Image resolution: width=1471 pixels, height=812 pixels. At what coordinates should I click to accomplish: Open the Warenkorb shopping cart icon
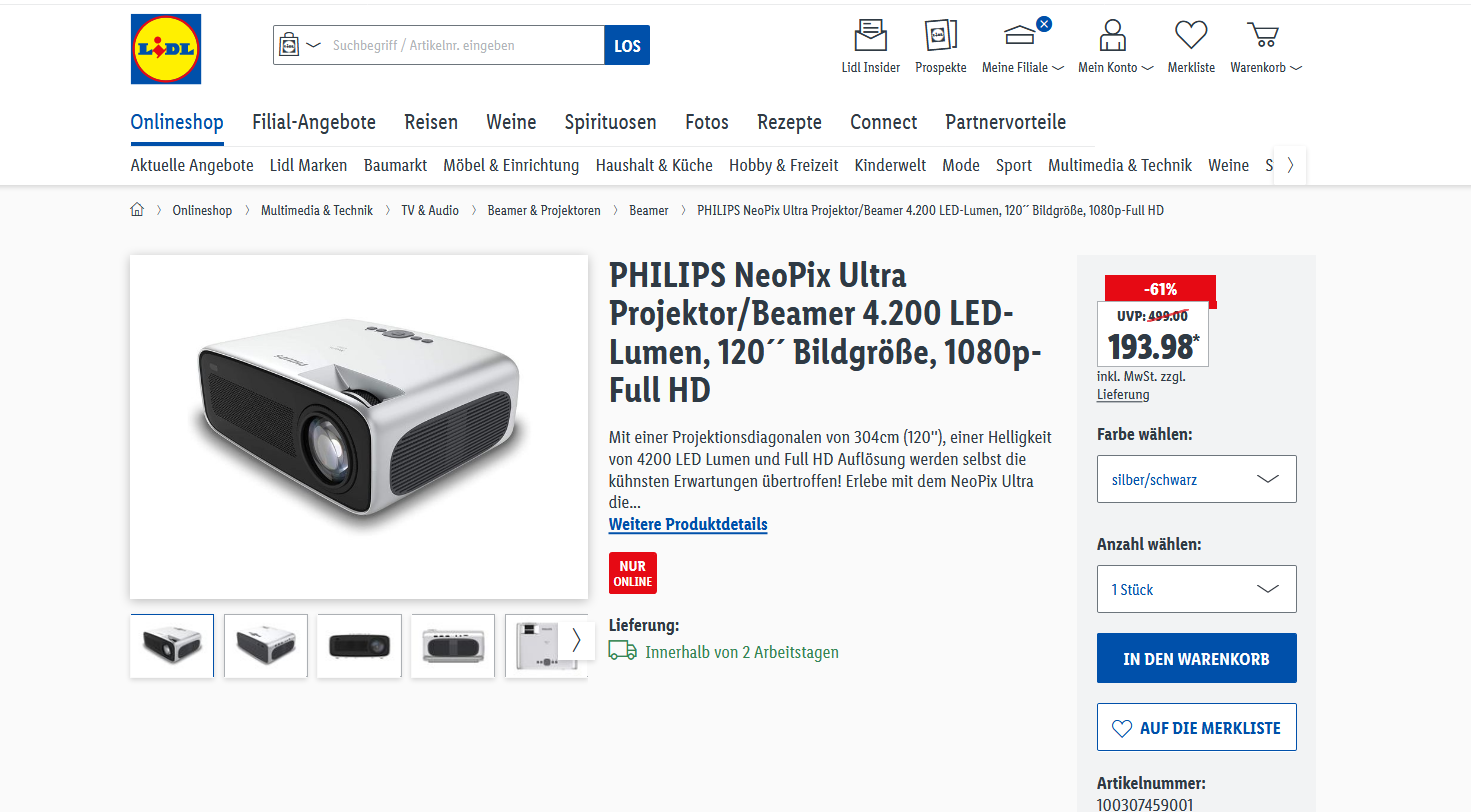click(x=1264, y=36)
